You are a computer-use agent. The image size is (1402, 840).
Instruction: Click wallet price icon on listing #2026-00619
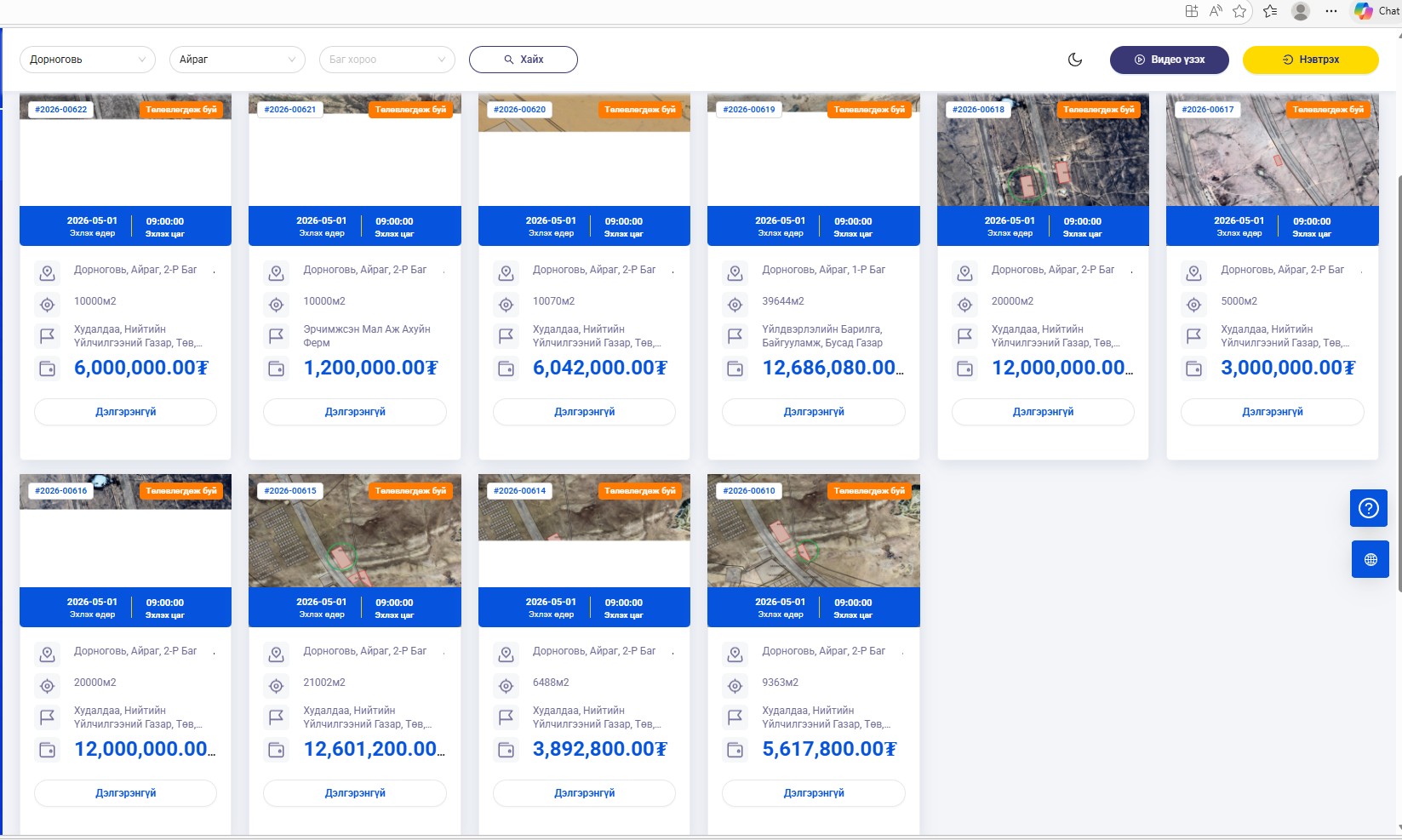(735, 369)
